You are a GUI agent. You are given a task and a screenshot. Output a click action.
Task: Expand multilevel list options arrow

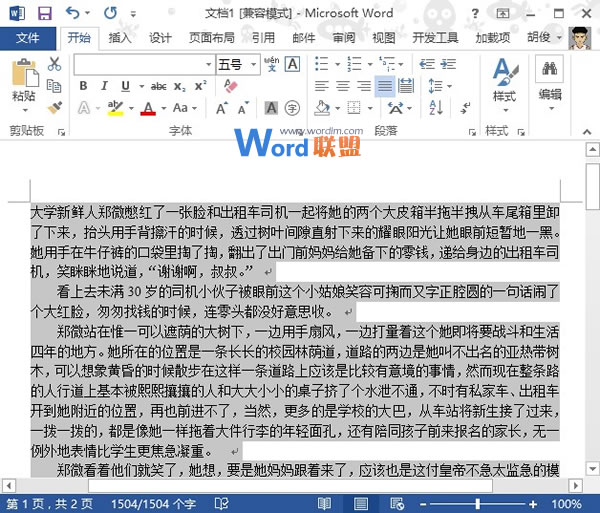pos(401,64)
